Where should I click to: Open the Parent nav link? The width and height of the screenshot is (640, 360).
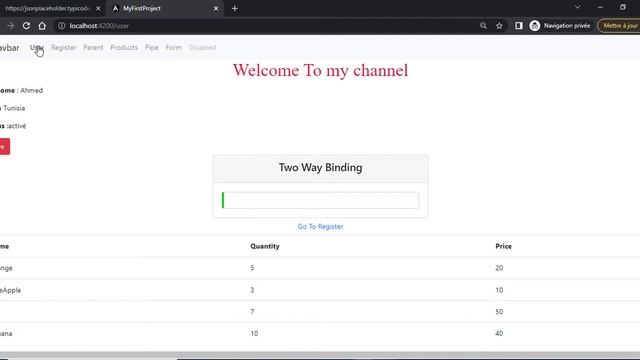tap(93, 47)
